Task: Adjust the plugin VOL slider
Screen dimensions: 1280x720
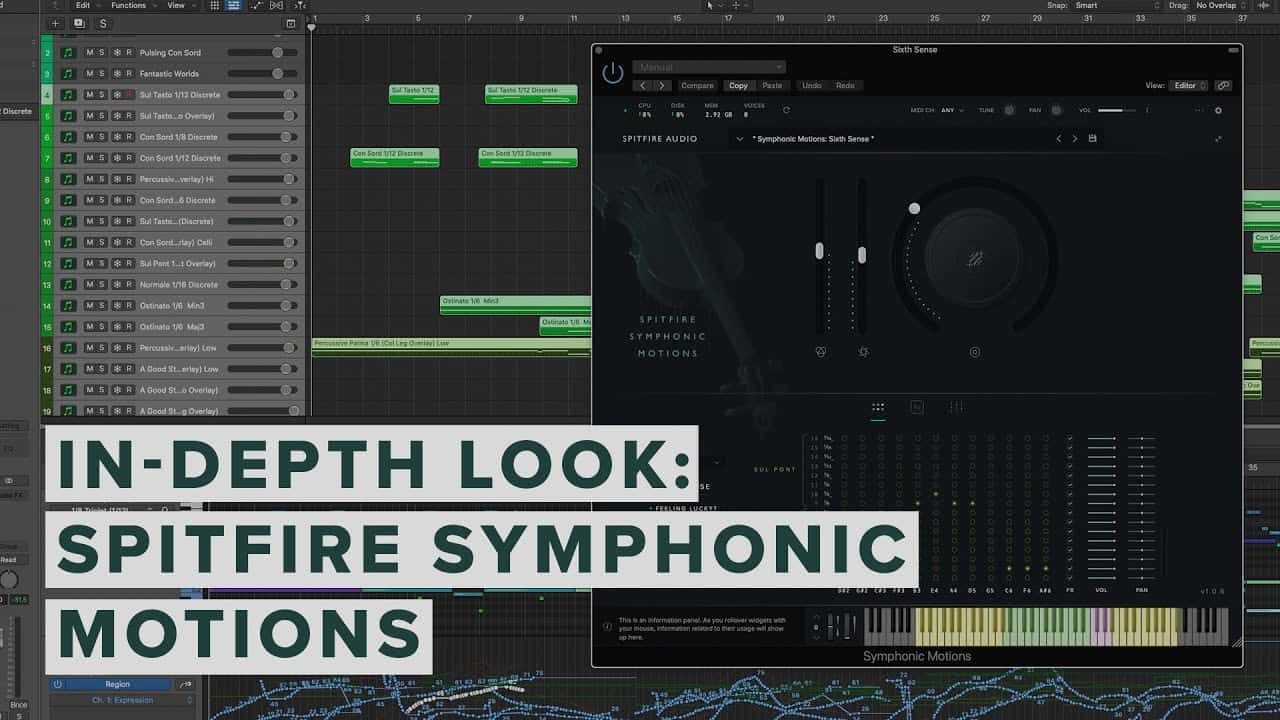Action: tap(1116, 111)
